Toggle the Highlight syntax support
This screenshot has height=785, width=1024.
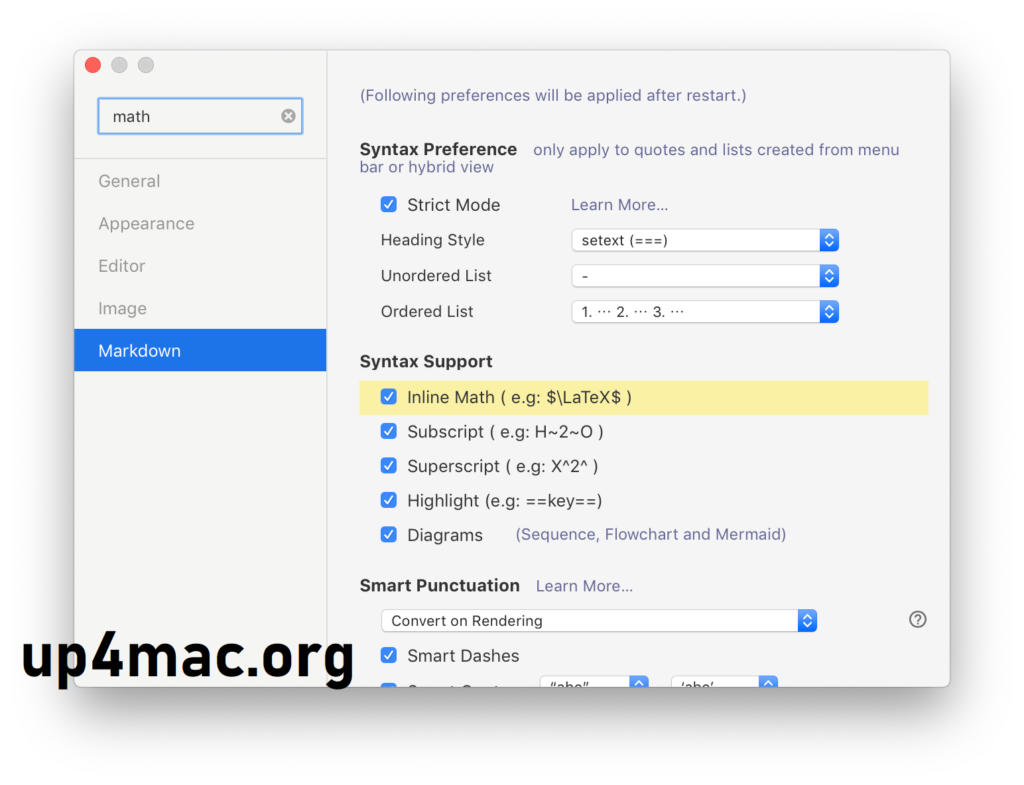pyautogui.click(x=388, y=500)
